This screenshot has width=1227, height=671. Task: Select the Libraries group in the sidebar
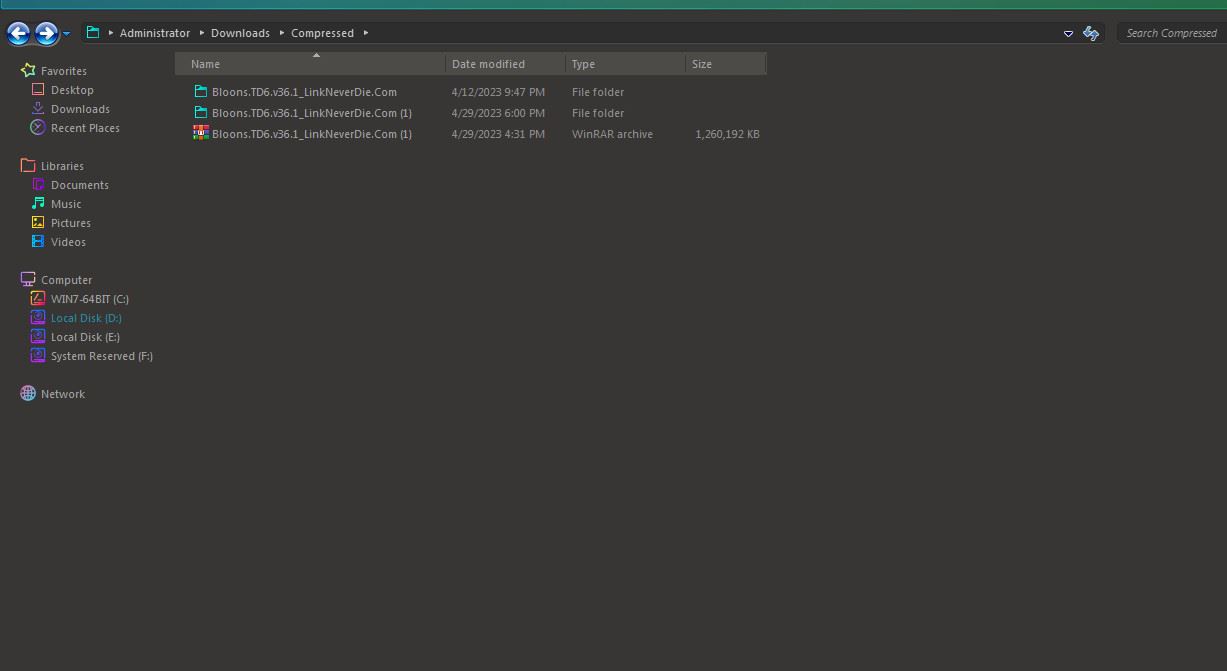(x=62, y=166)
